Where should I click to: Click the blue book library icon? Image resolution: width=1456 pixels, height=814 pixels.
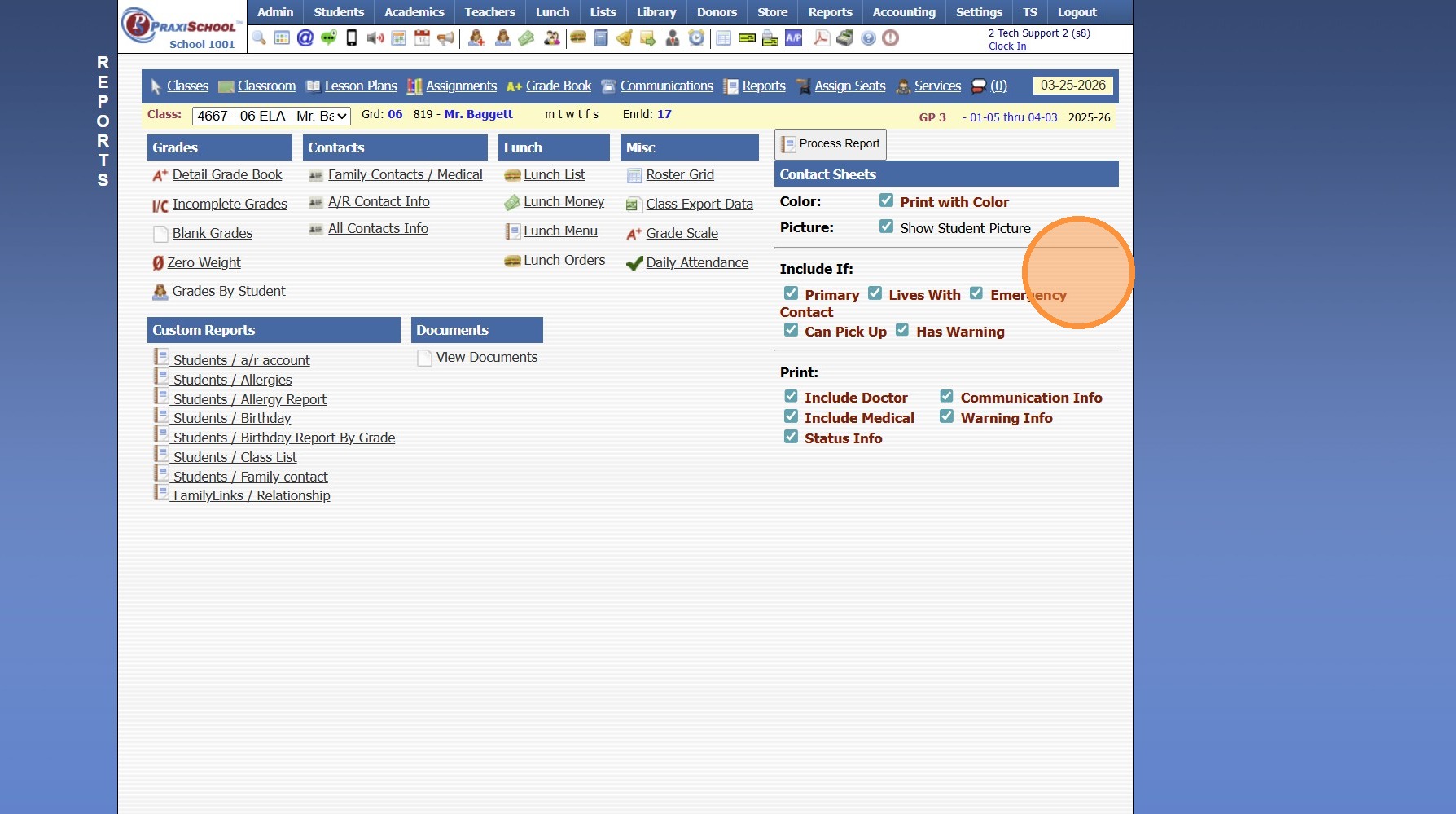(601, 38)
